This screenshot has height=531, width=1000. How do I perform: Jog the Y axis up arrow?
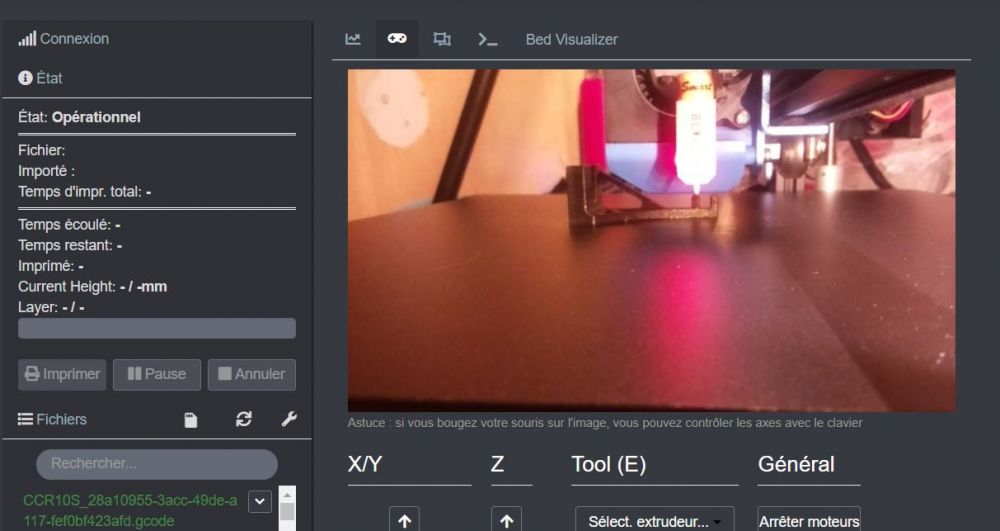404,520
